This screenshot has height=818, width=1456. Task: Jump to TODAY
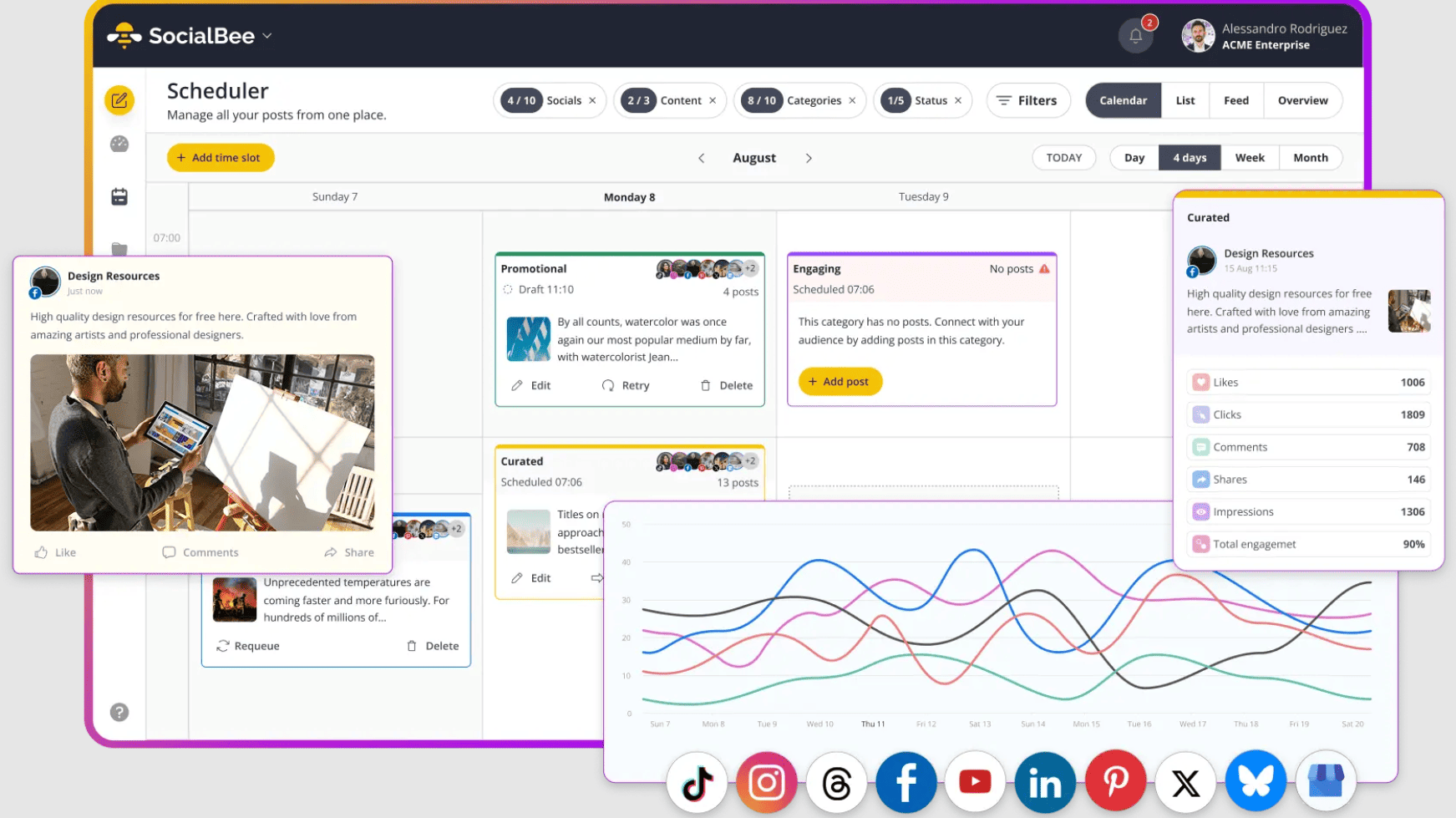1063,158
